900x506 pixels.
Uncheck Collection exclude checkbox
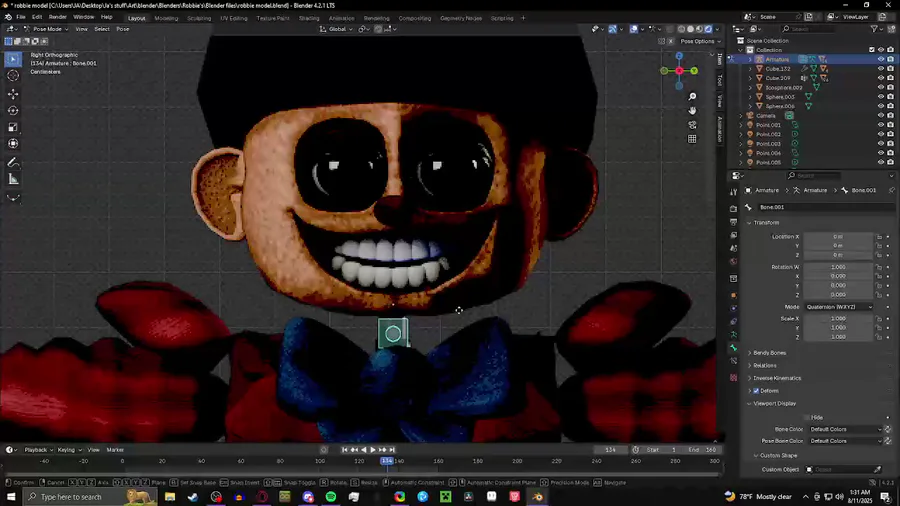click(x=871, y=50)
